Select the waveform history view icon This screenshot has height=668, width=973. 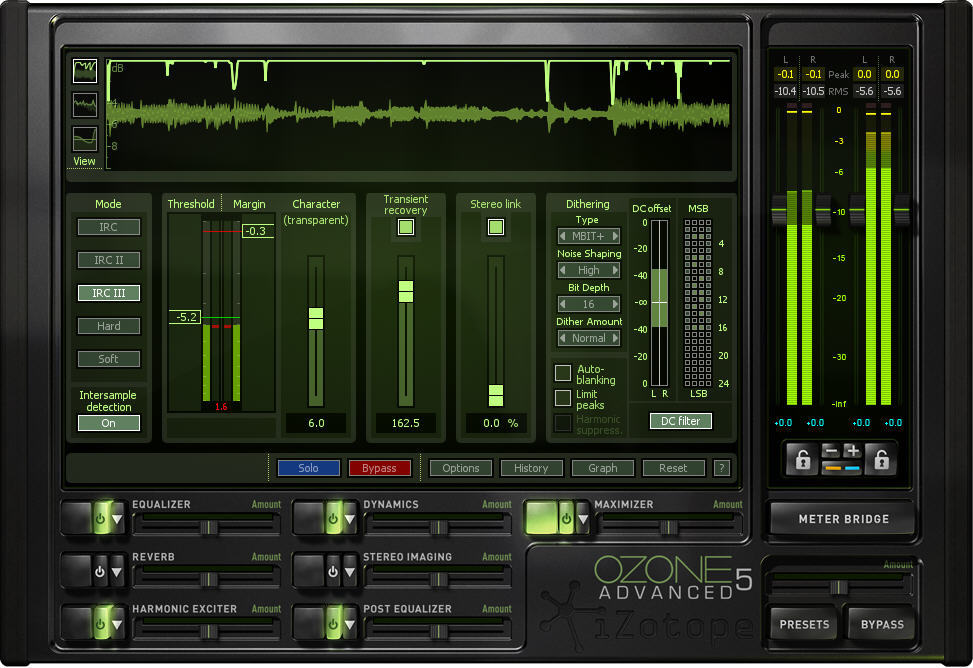[84, 70]
